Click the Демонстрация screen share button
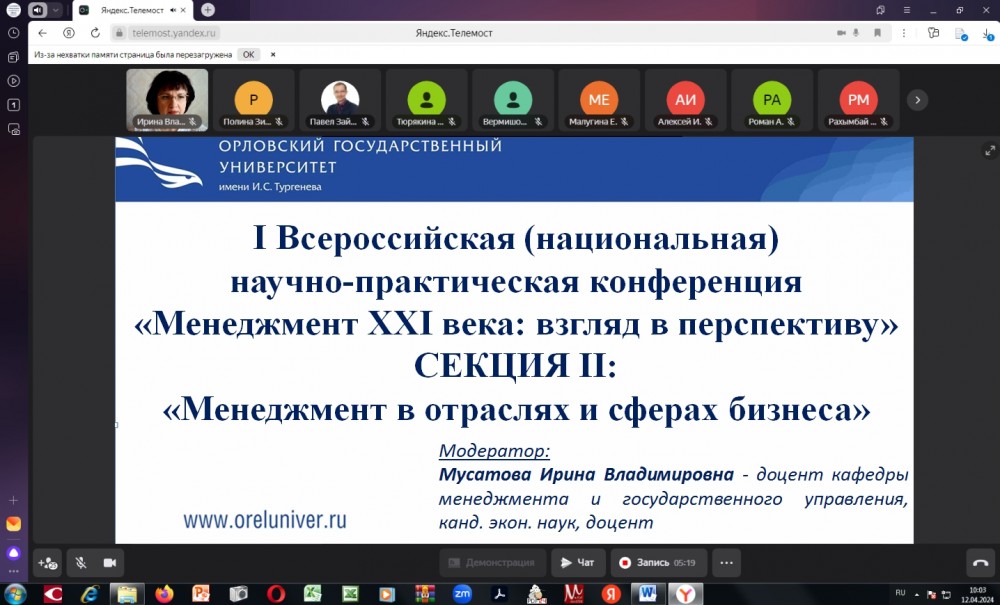Viewport: 1000px width, 605px height. coord(493,563)
